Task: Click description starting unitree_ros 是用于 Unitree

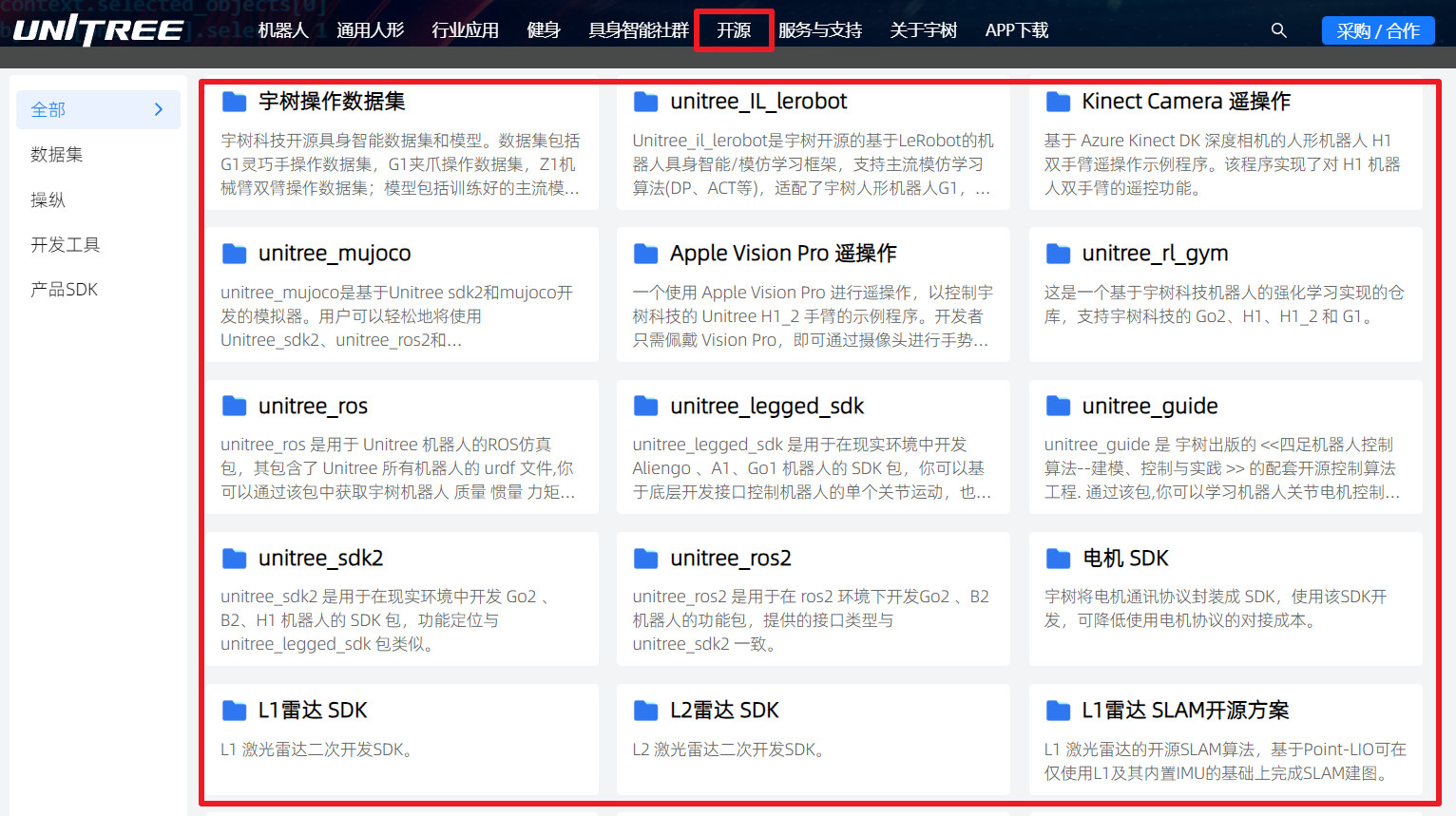Action: pyautogui.click(x=398, y=468)
